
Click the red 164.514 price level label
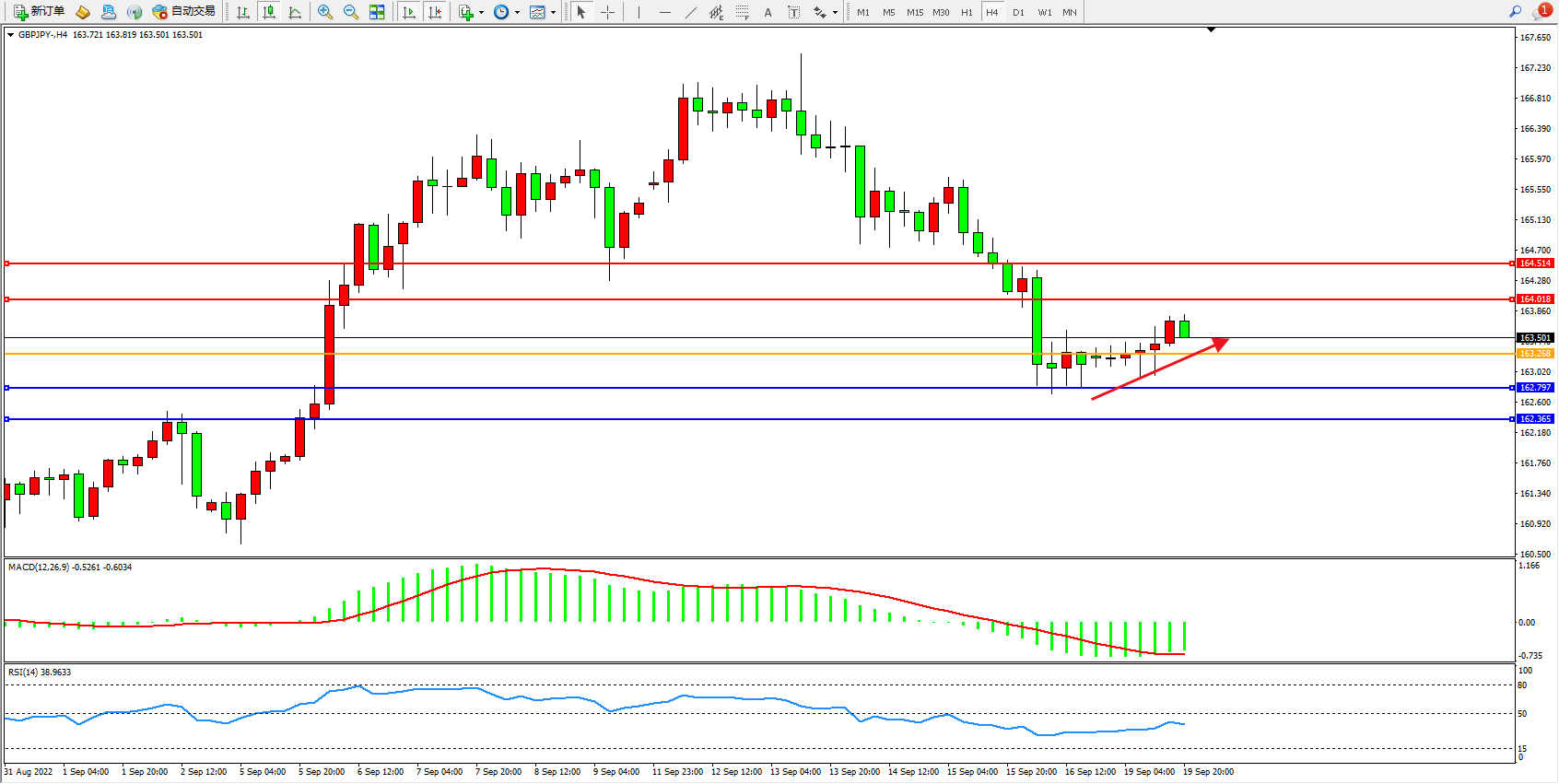[1535, 263]
